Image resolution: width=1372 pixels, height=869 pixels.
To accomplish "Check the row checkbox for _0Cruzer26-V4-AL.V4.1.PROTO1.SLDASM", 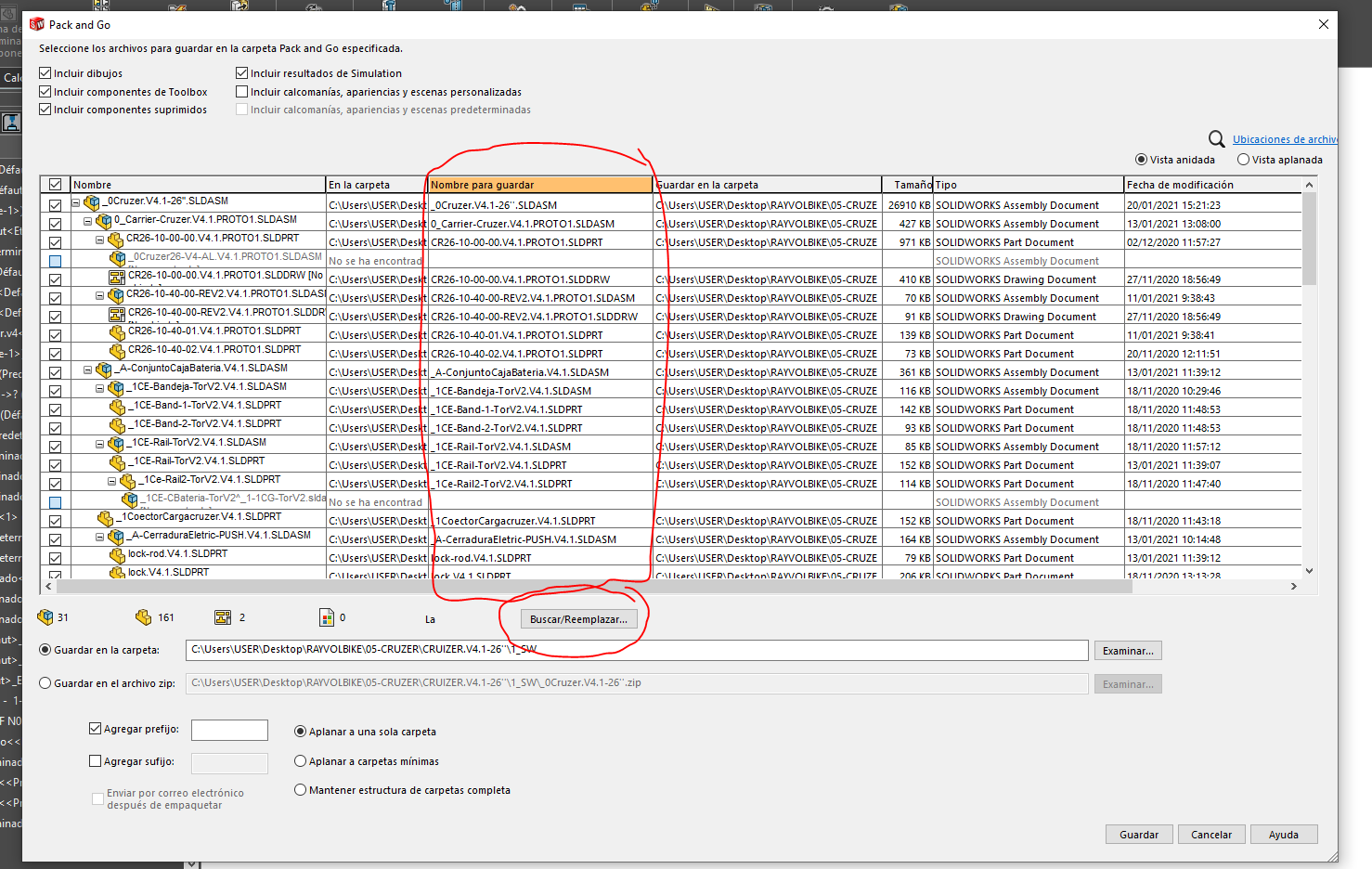I will point(56,261).
